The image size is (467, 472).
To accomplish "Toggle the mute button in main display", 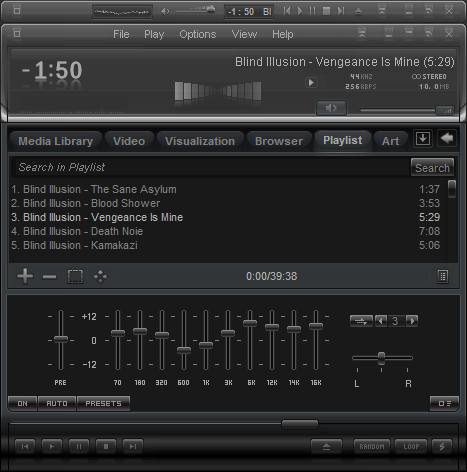I will pos(331,108).
